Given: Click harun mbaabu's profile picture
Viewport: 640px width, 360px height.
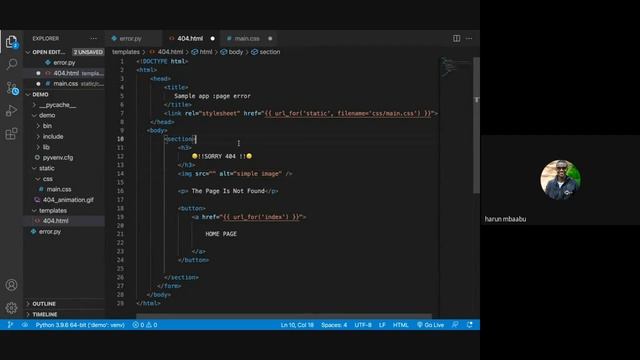Looking at the screenshot, I should coord(560,180).
